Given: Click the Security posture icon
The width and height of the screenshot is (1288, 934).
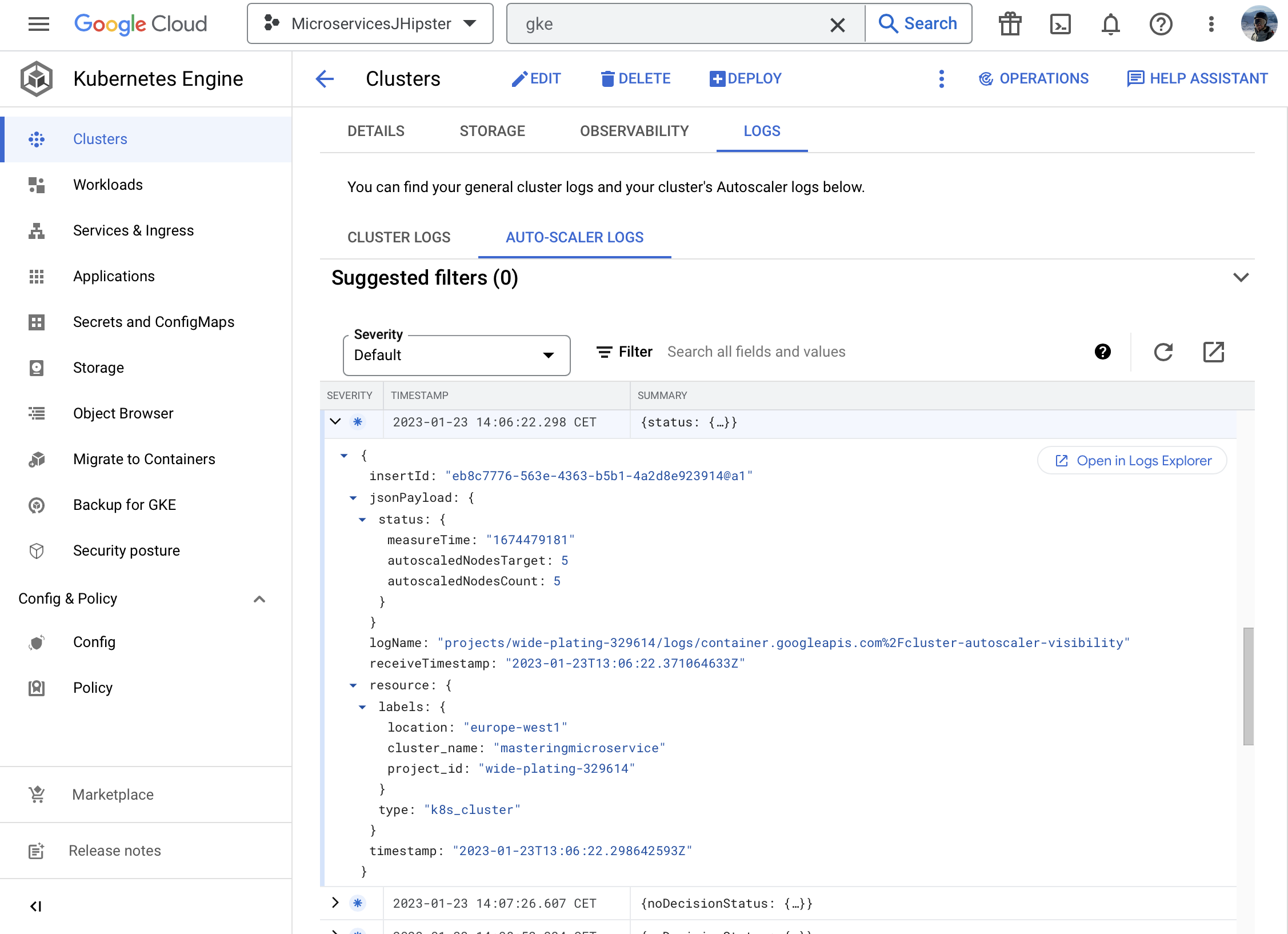Looking at the screenshot, I should [x=36, y=550].
